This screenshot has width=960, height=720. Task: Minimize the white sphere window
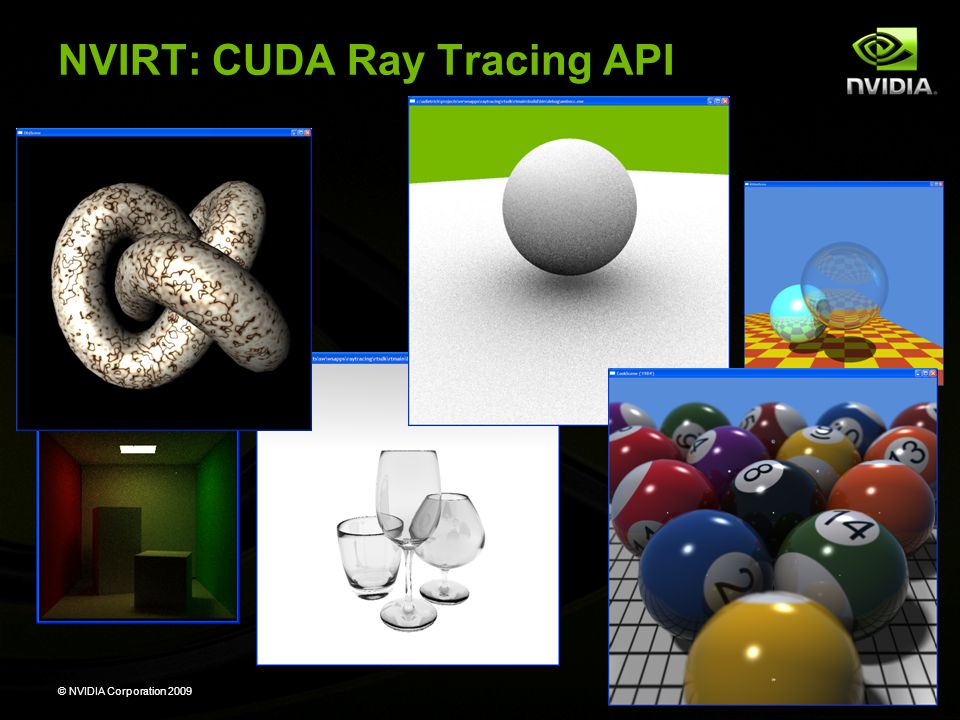[x=711, y=100]
